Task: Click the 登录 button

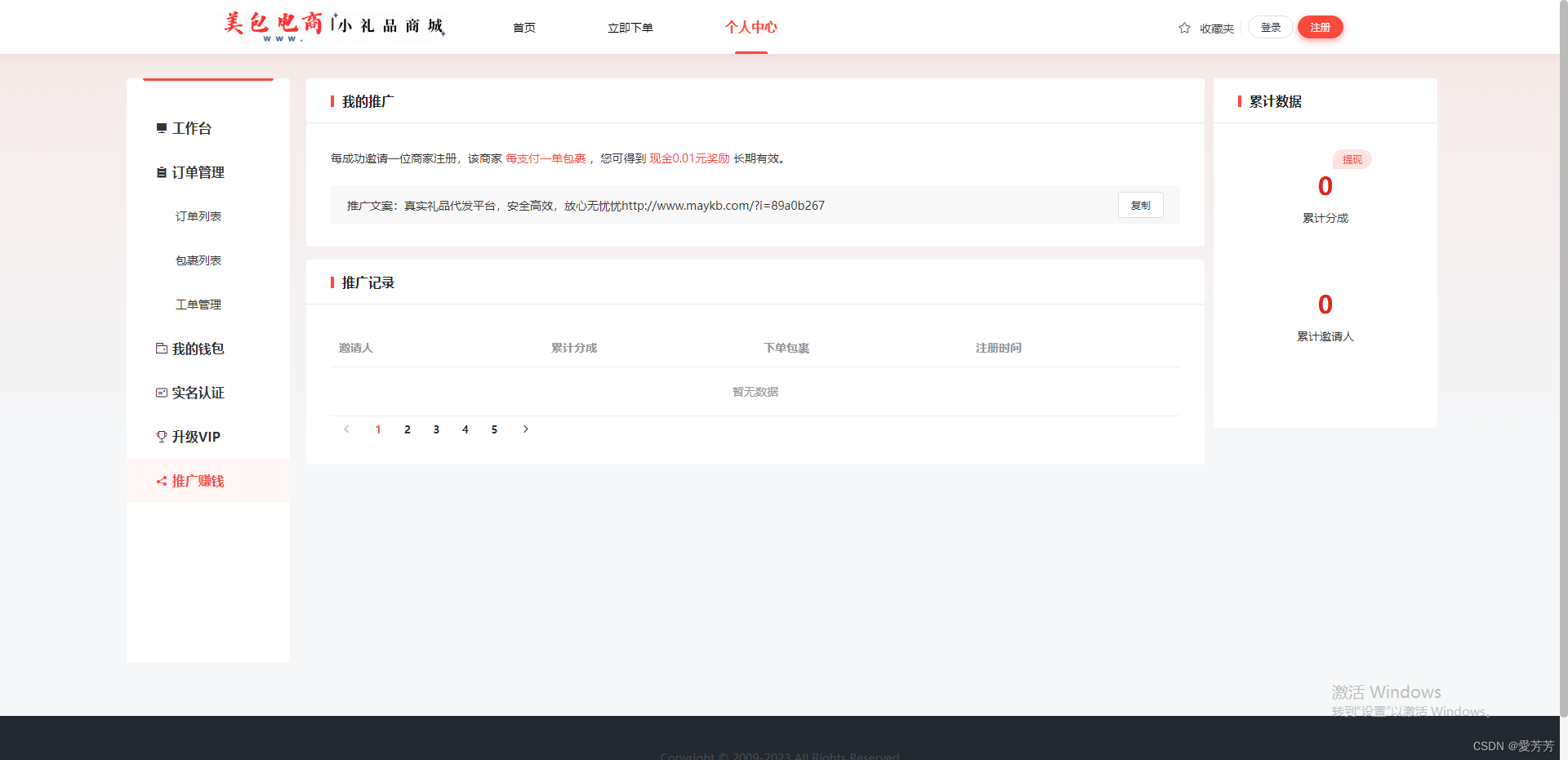Action: coord(1271,27)
